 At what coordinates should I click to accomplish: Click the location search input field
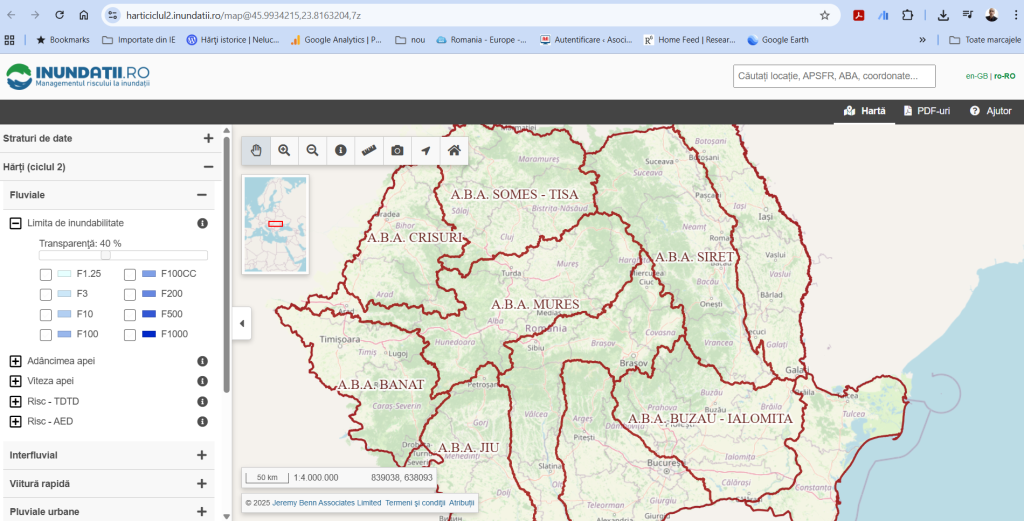tap(833, 76)
